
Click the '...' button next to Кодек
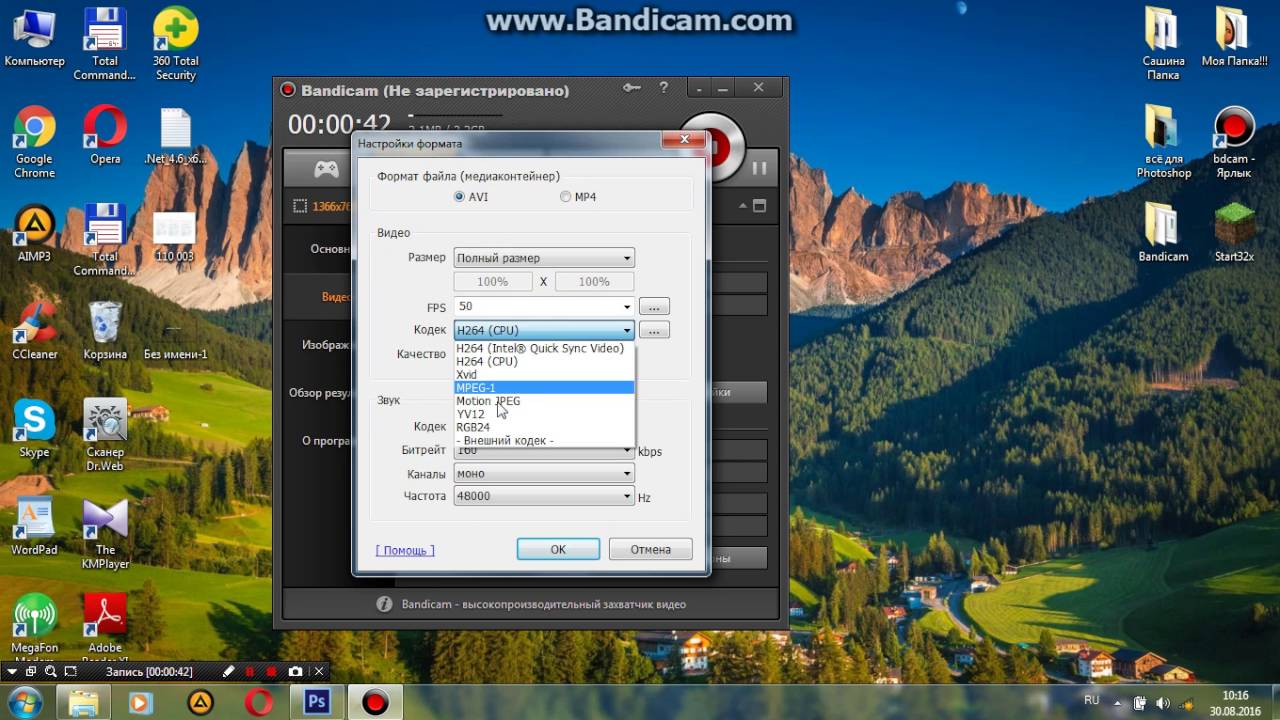click(x=654, y=330)
